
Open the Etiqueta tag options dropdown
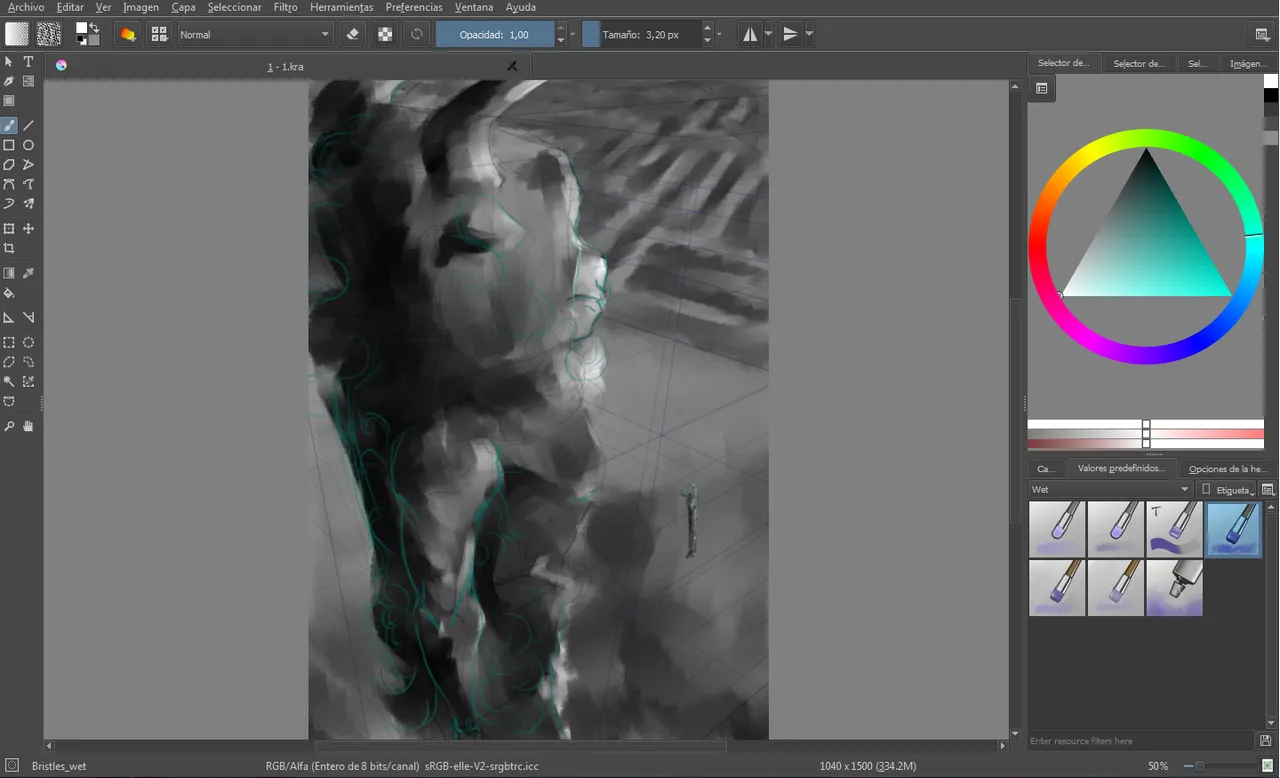click(x=1227, y=490)
